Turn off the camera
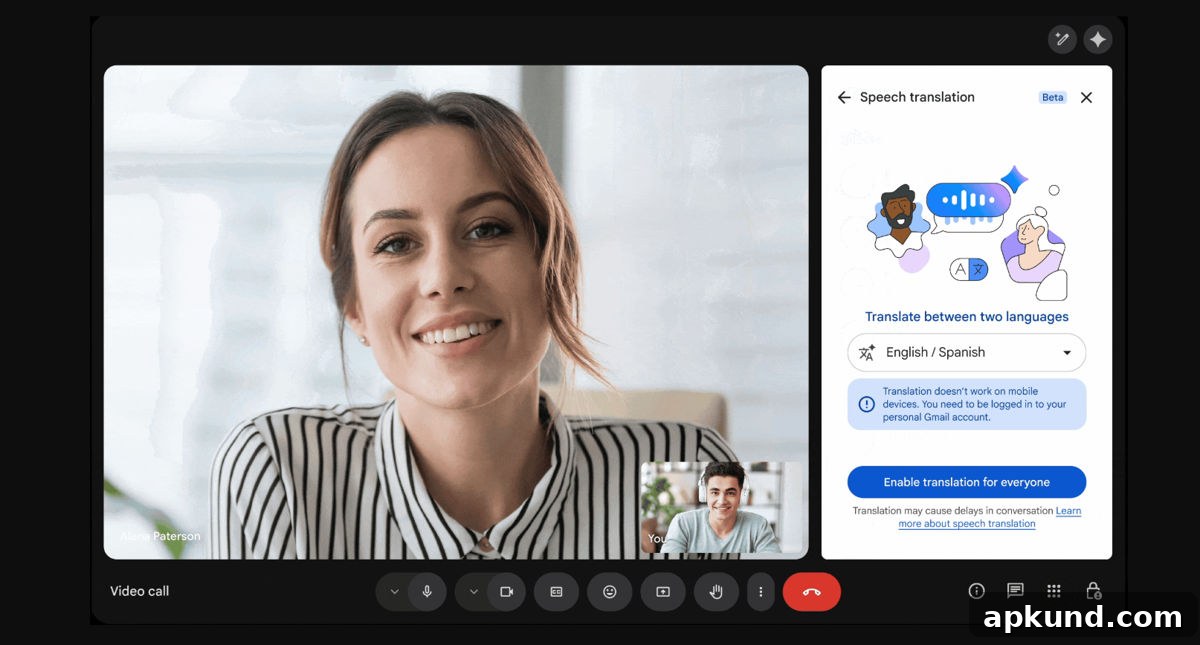This screenshot has width=1200, height=645. coord(506,592)
